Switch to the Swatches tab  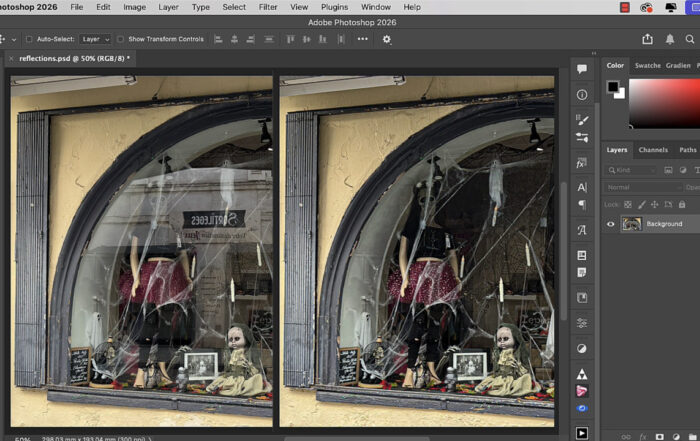[x=648, y=65]
